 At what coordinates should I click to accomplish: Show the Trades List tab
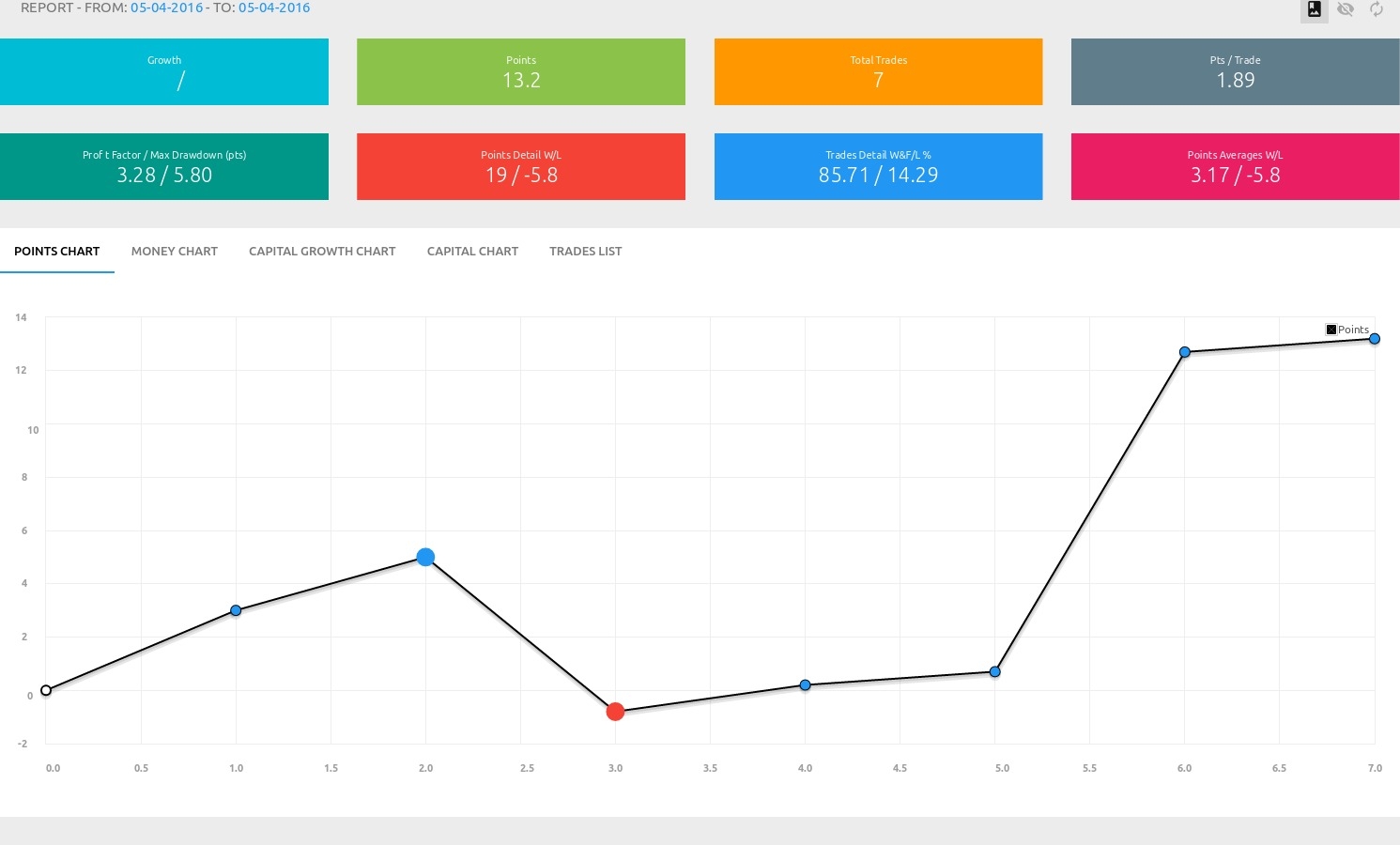(x=586, y=252)
